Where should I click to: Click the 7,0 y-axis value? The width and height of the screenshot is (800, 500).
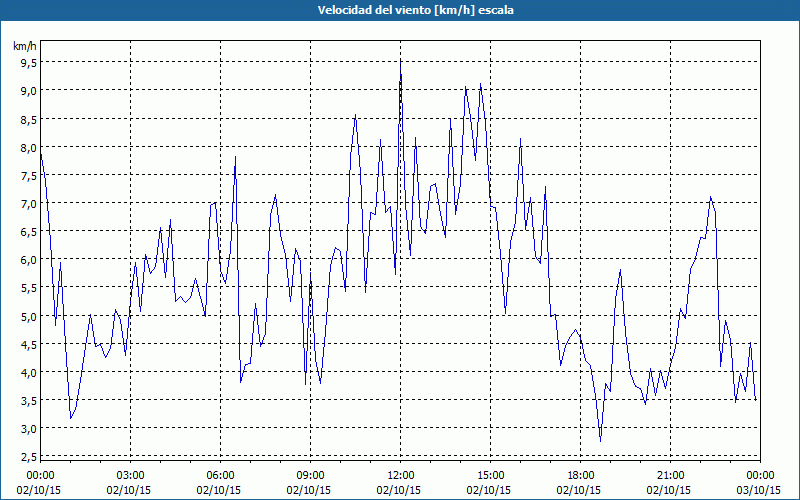[x=28, y=204]
